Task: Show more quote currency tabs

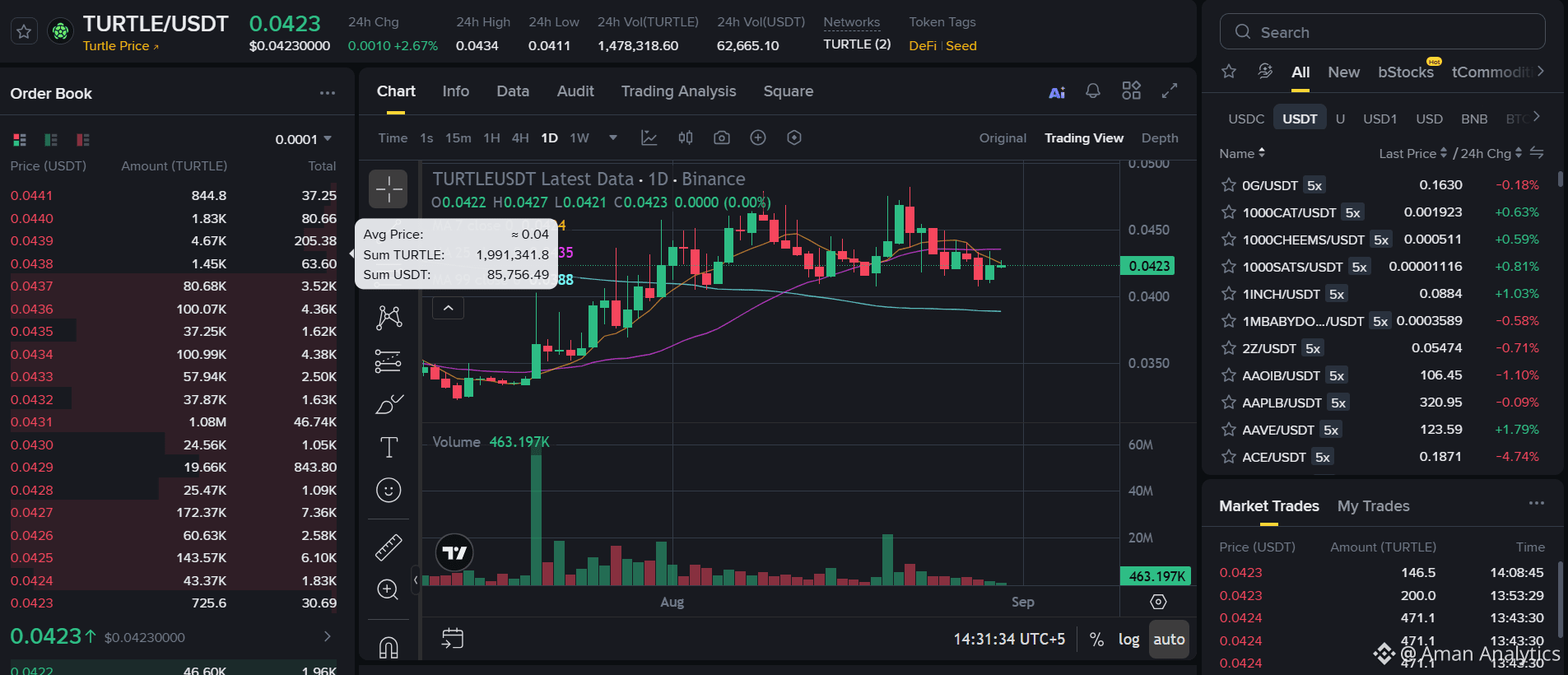Action: click(x=1537, y=117)
